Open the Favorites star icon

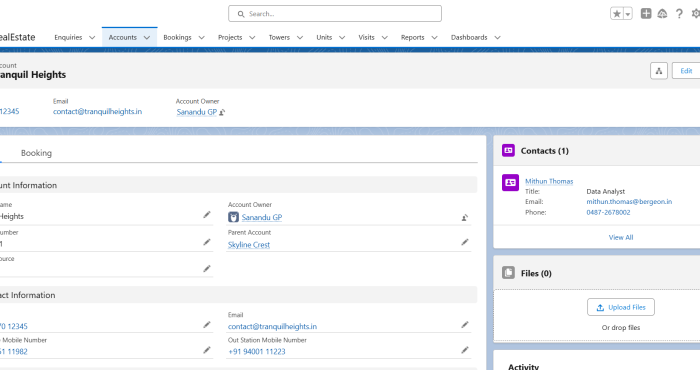(x=617, y=14)
